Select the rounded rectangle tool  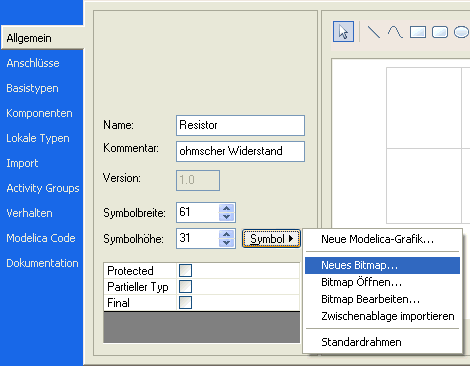click(440, 32)
